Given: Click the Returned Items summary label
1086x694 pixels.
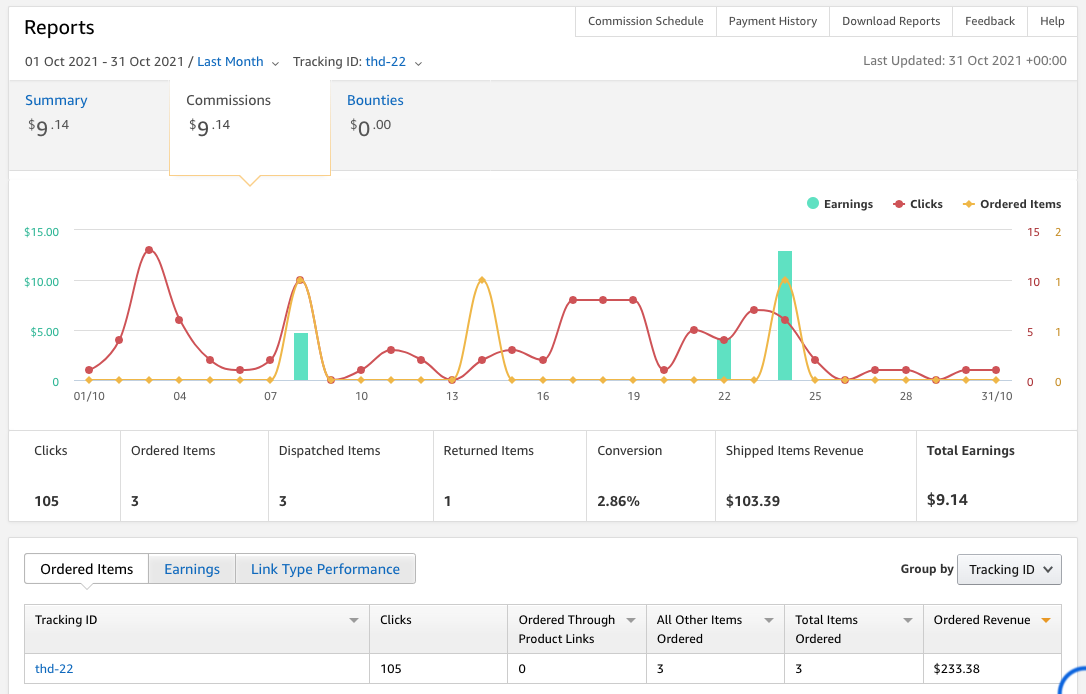Looking at the screenshot, I should (488, 450).
